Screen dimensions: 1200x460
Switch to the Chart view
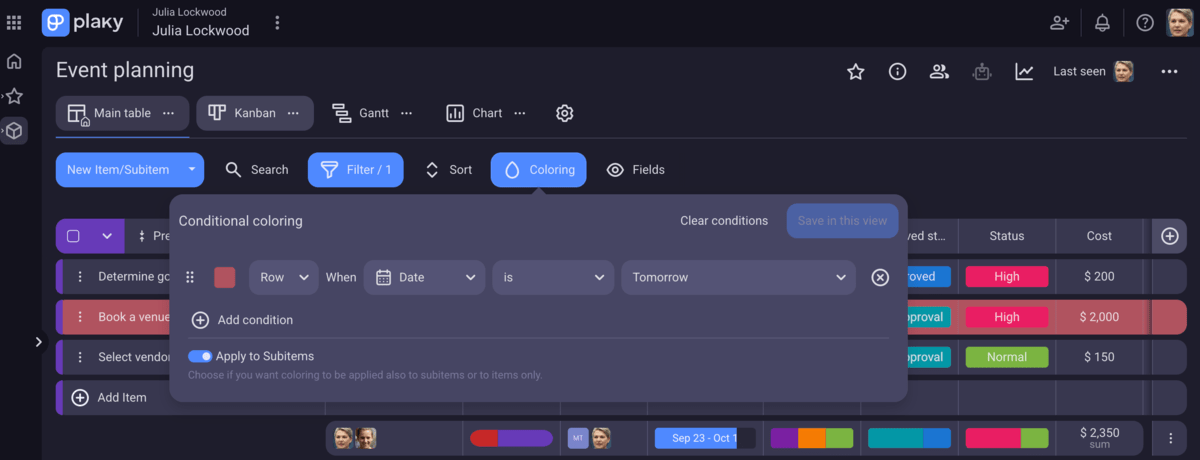pyautogui.click(x=475, y=113)
